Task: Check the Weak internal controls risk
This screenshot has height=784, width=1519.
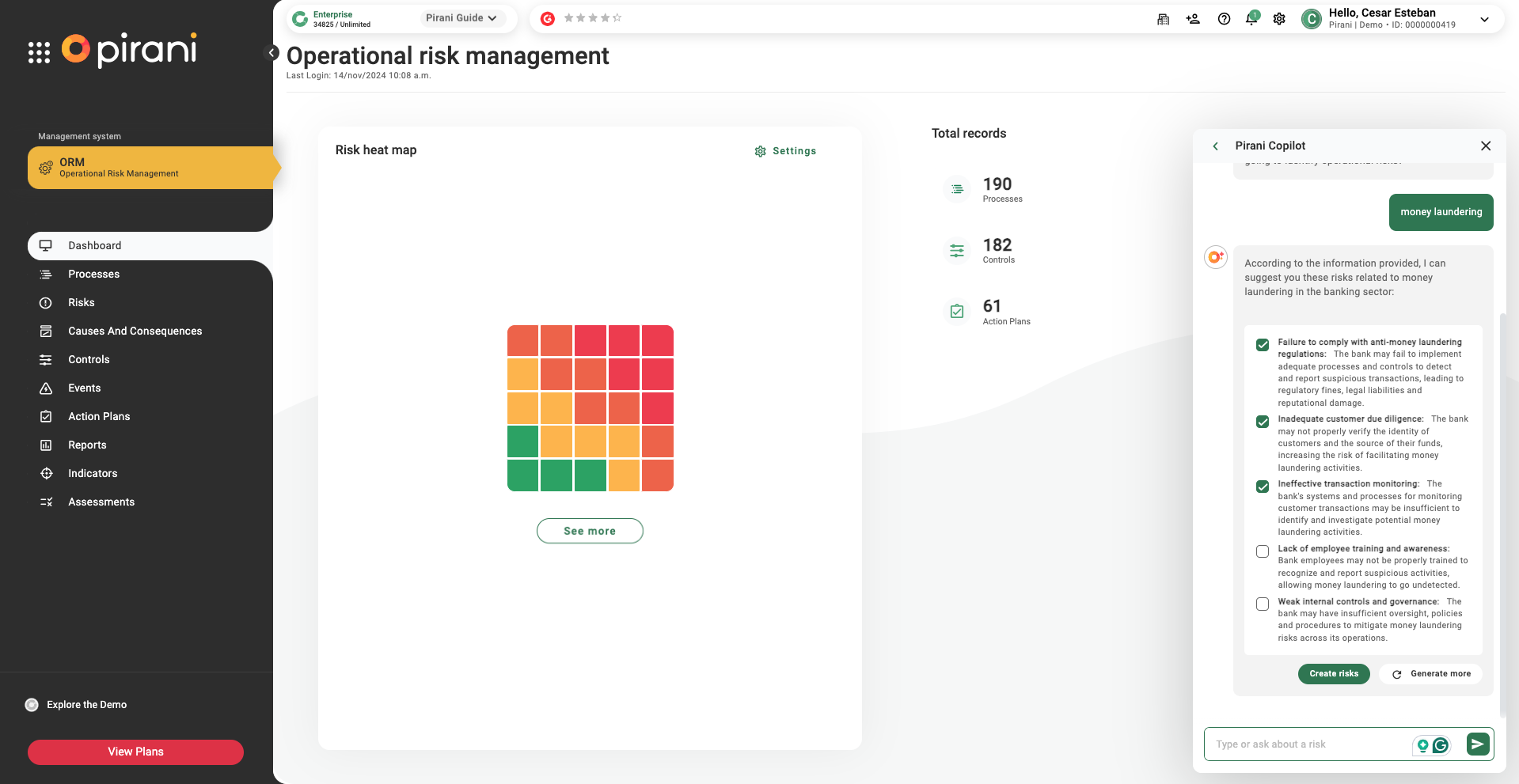Action: [x=1262, y=604]
